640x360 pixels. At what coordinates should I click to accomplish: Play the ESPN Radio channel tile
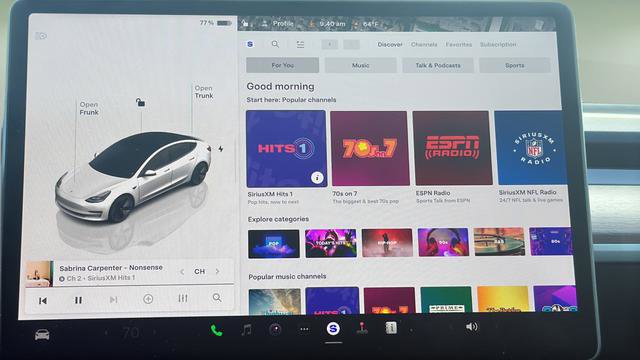pos(452,148)
